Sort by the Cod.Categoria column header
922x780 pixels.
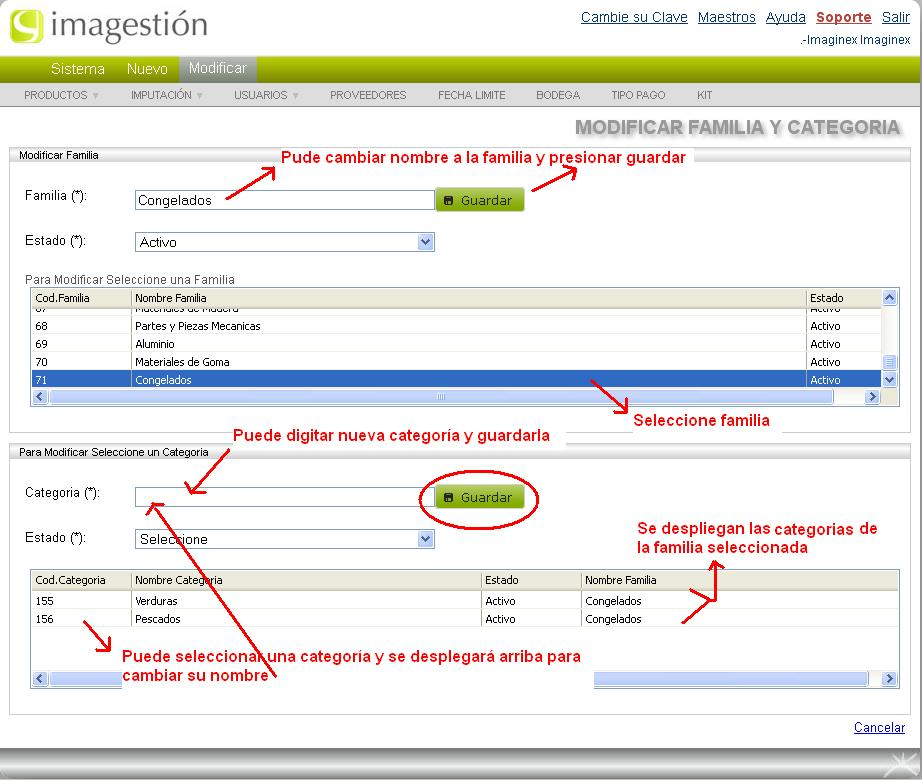coord(81,580)
